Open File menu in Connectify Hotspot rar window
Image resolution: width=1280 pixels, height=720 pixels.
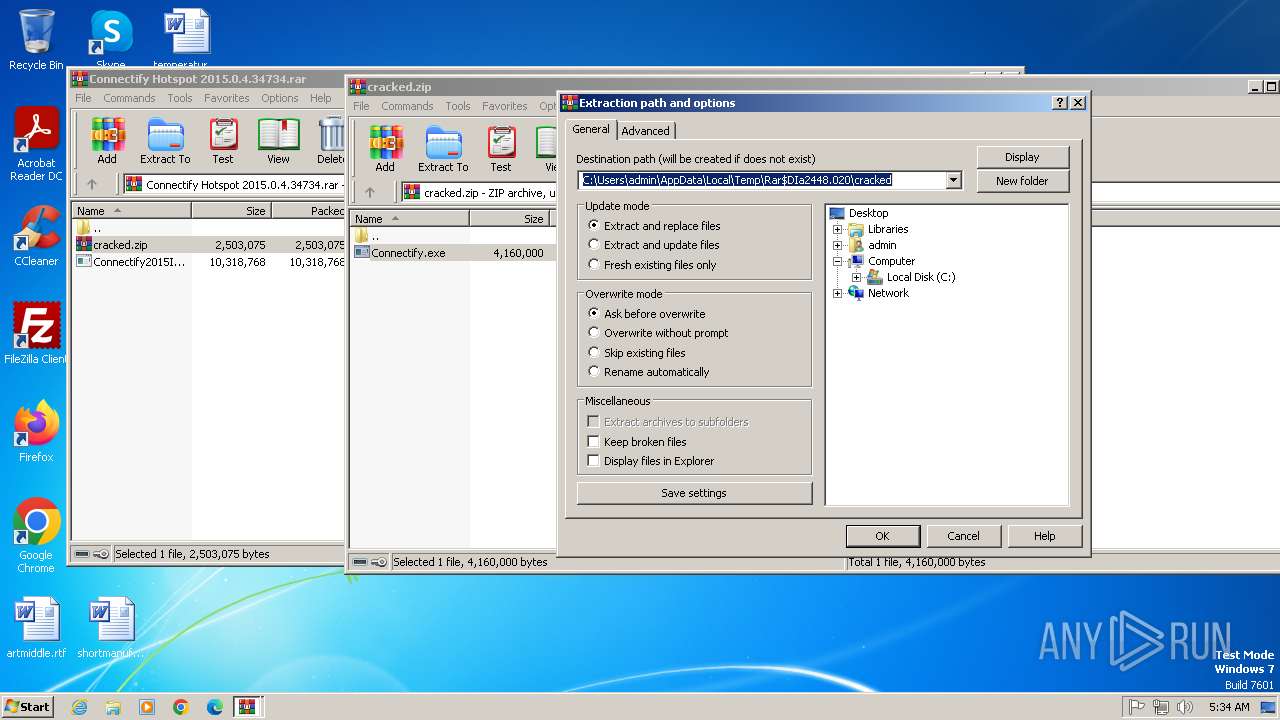(83, 98)
